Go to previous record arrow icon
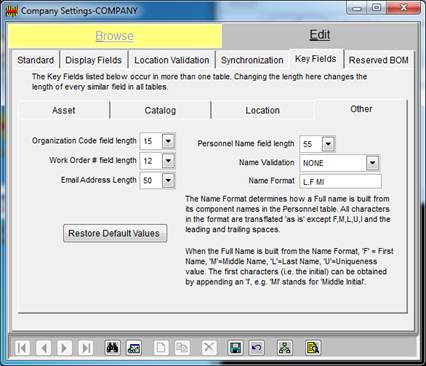This screenshot has width=426, height=366. tap(44, 348)
